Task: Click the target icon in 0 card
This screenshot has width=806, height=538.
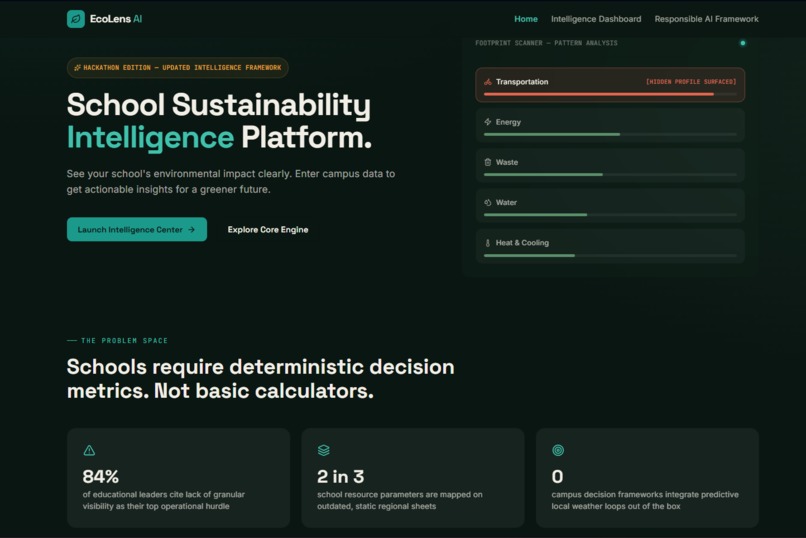Action: point(558,450)
